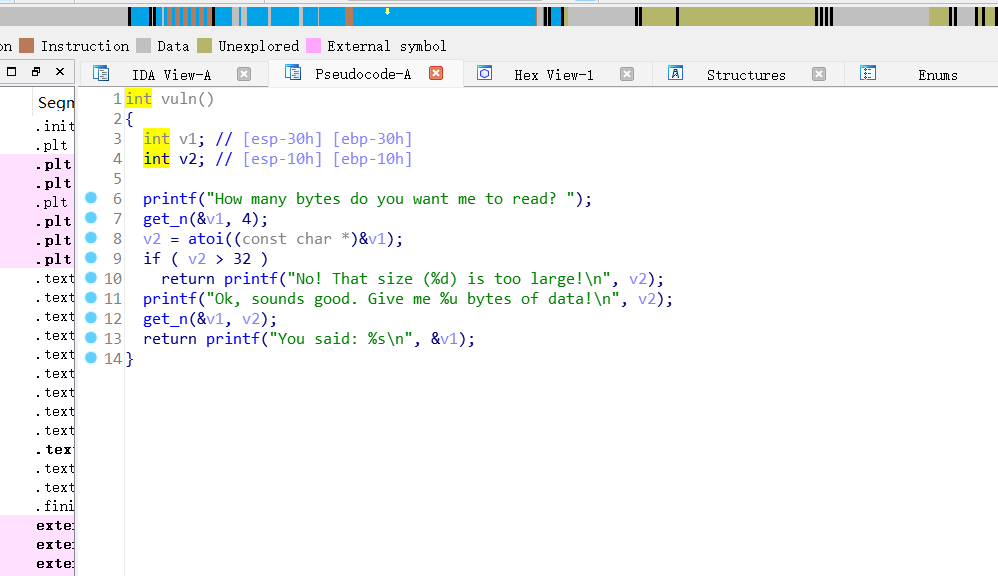
Task: Click the Segment column header
Action: 55,102
